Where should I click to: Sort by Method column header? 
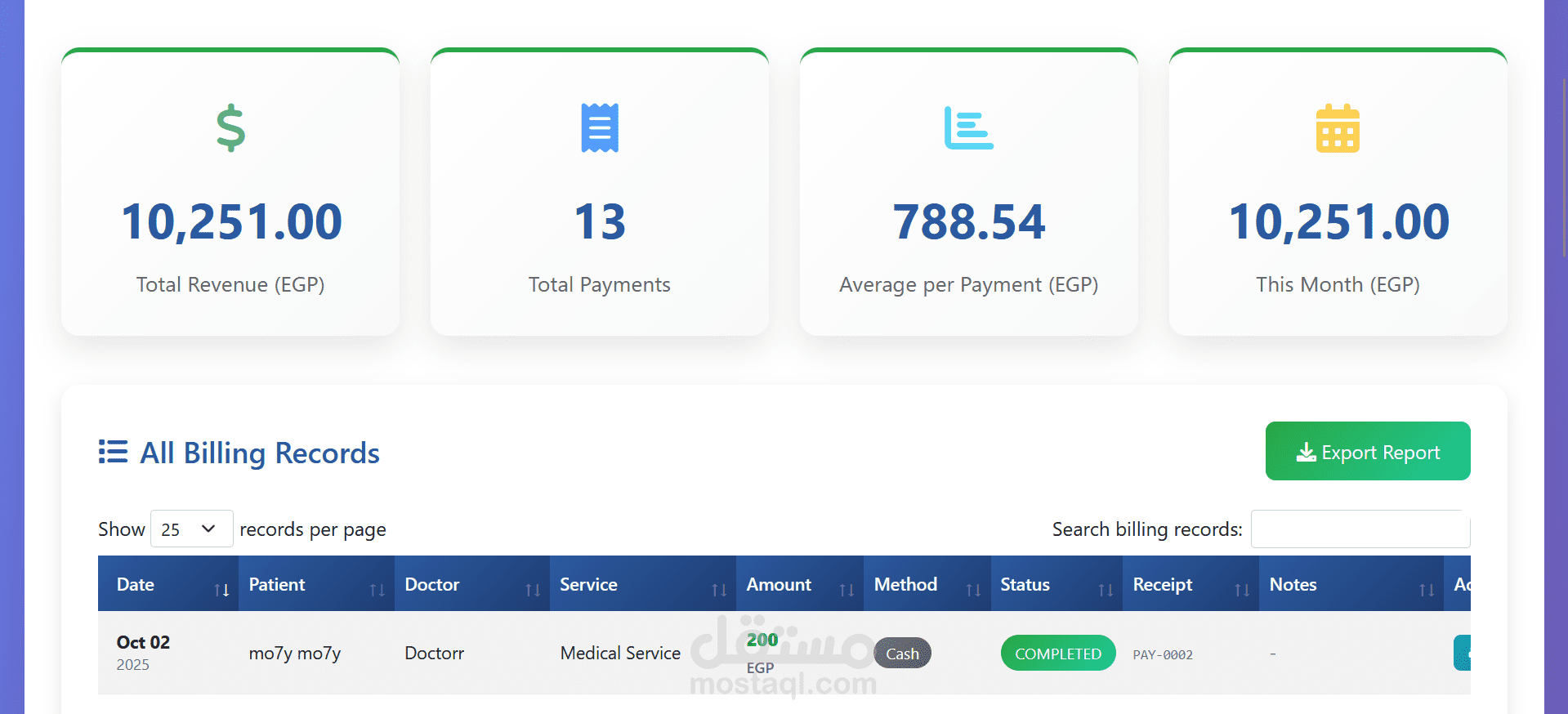tap(927, 584)
